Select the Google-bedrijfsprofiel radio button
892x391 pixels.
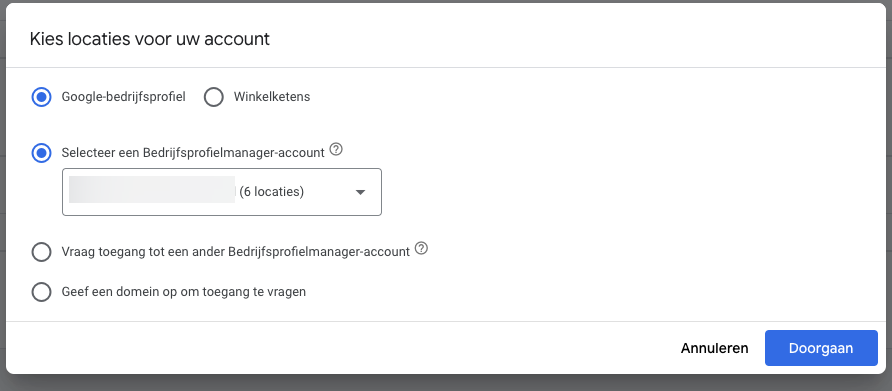point(42,97)
